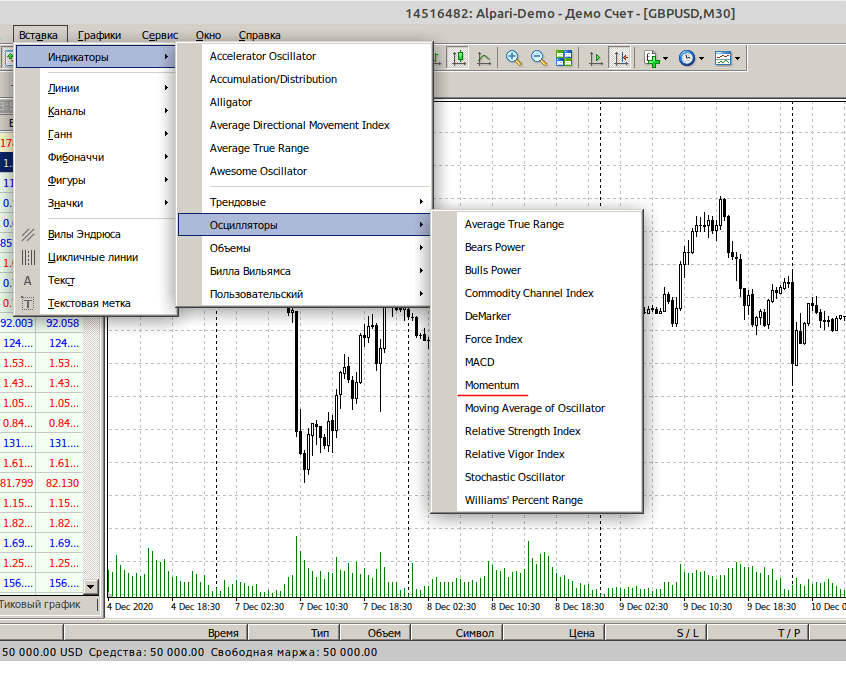Click the Zoom Out magnifier icon
The image size is (846, 687).
tap(539, 58)
